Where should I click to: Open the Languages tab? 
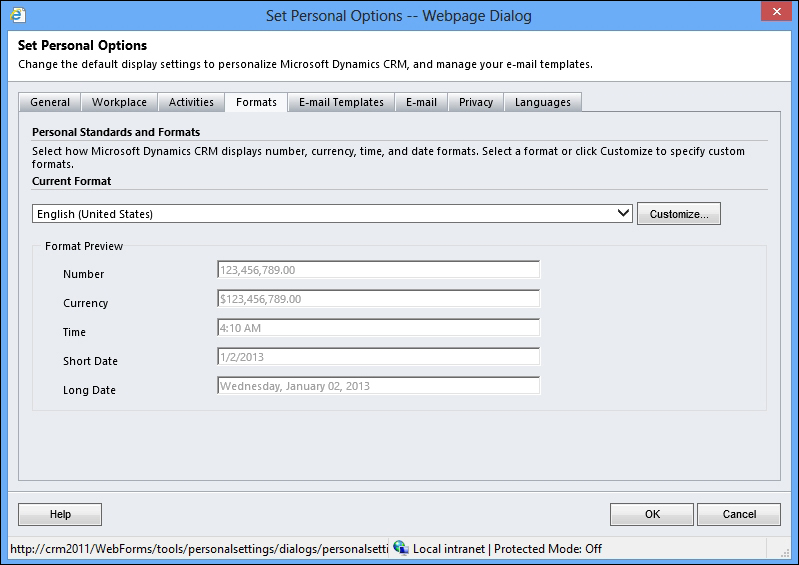coord(543,102)
